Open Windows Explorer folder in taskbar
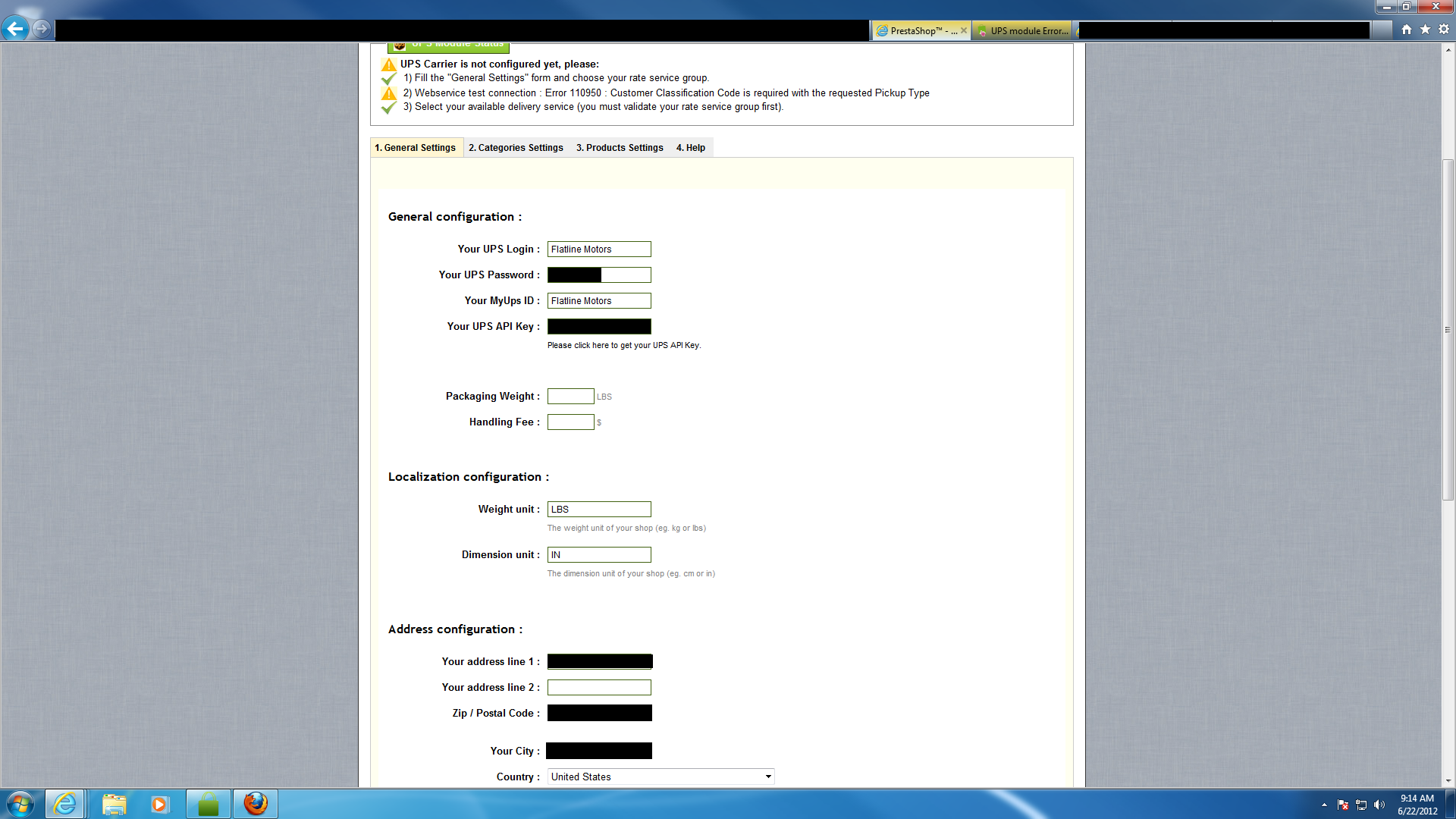The width and height of the screenshot is (1456, 819). (114, 804)
